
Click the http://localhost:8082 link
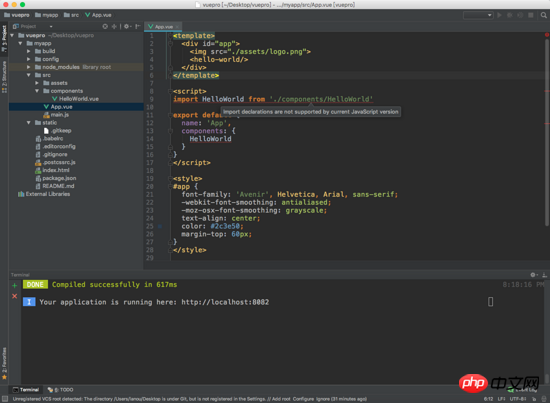225,302
